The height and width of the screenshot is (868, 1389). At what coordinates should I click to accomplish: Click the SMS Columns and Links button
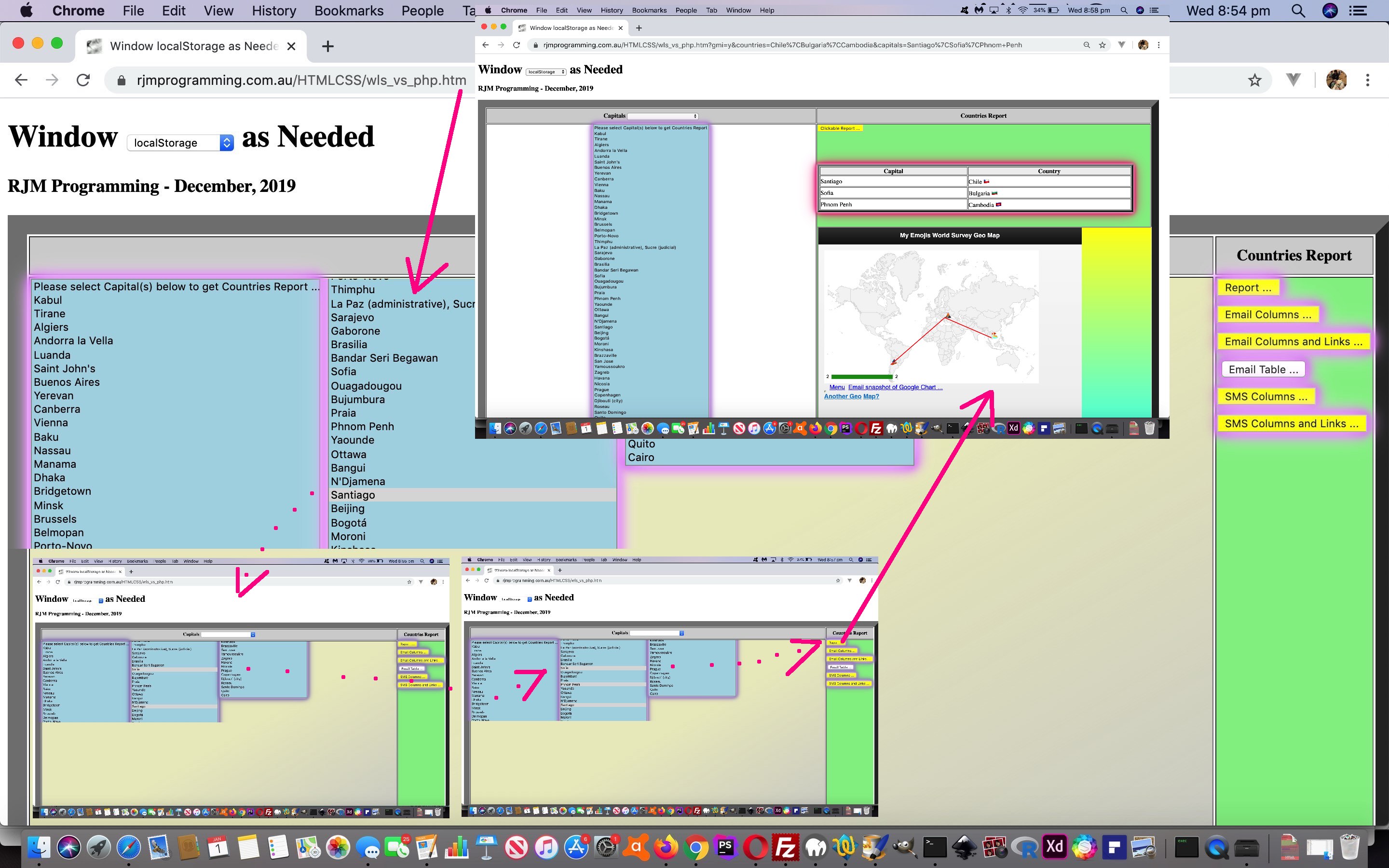[x=1290, y=423]
